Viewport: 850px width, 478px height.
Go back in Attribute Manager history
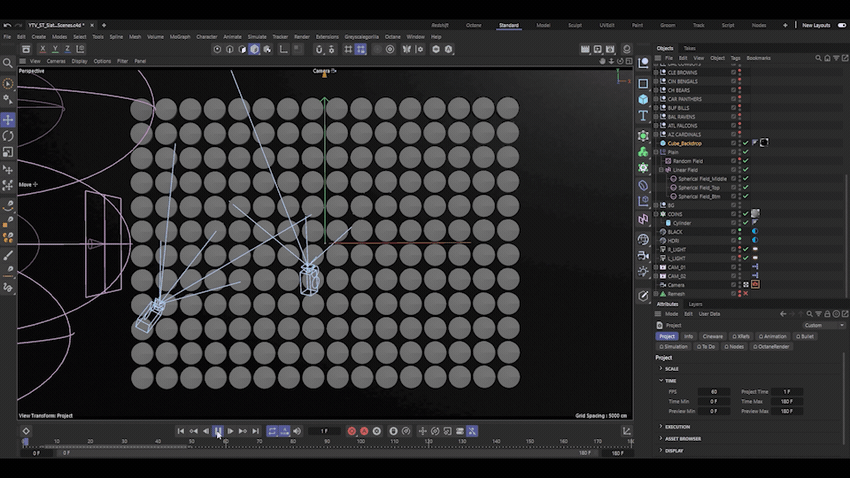tap(783, 314)
